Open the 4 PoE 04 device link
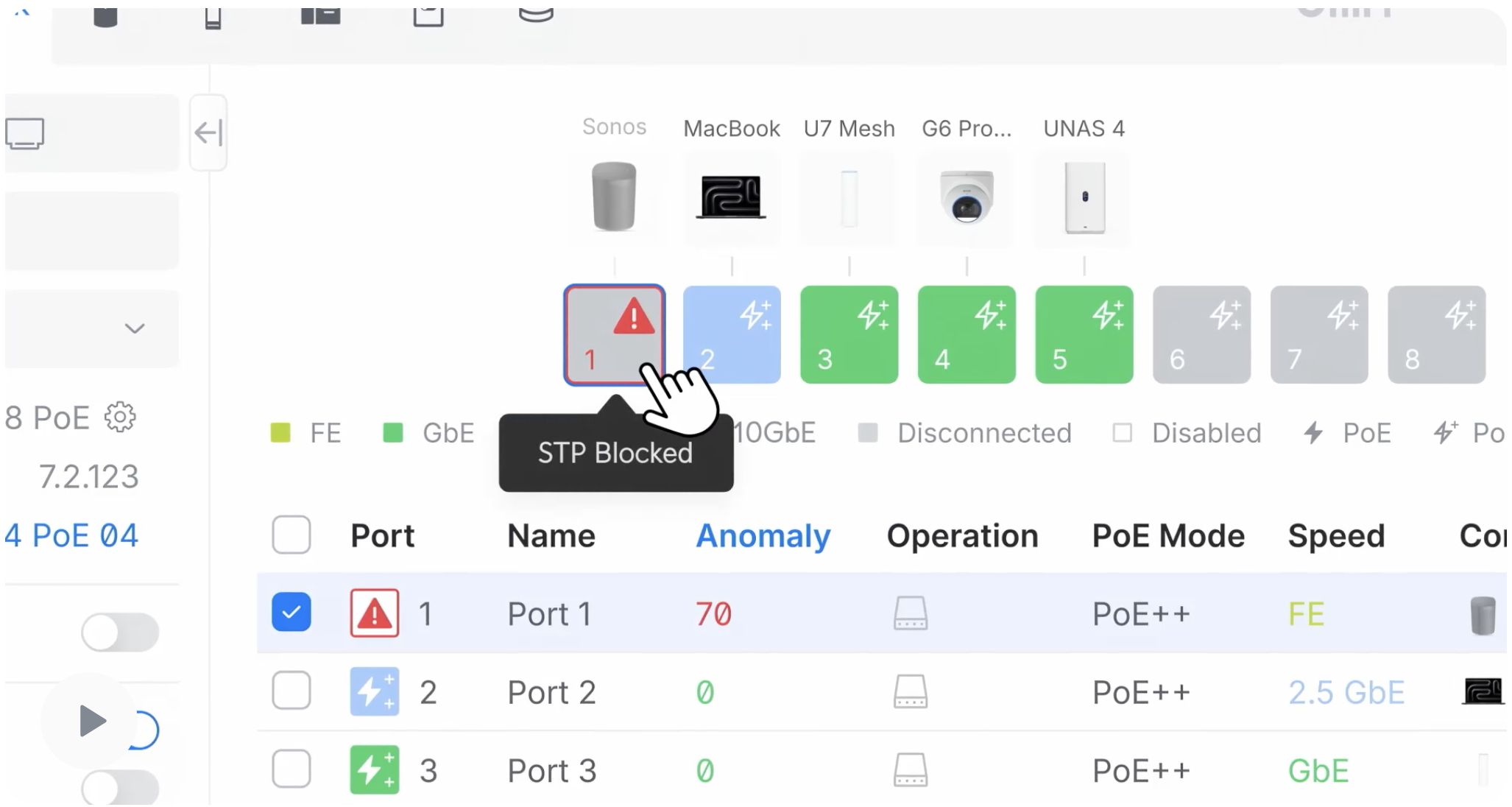This screenshot has height=807, width=1512. (70, 535)
